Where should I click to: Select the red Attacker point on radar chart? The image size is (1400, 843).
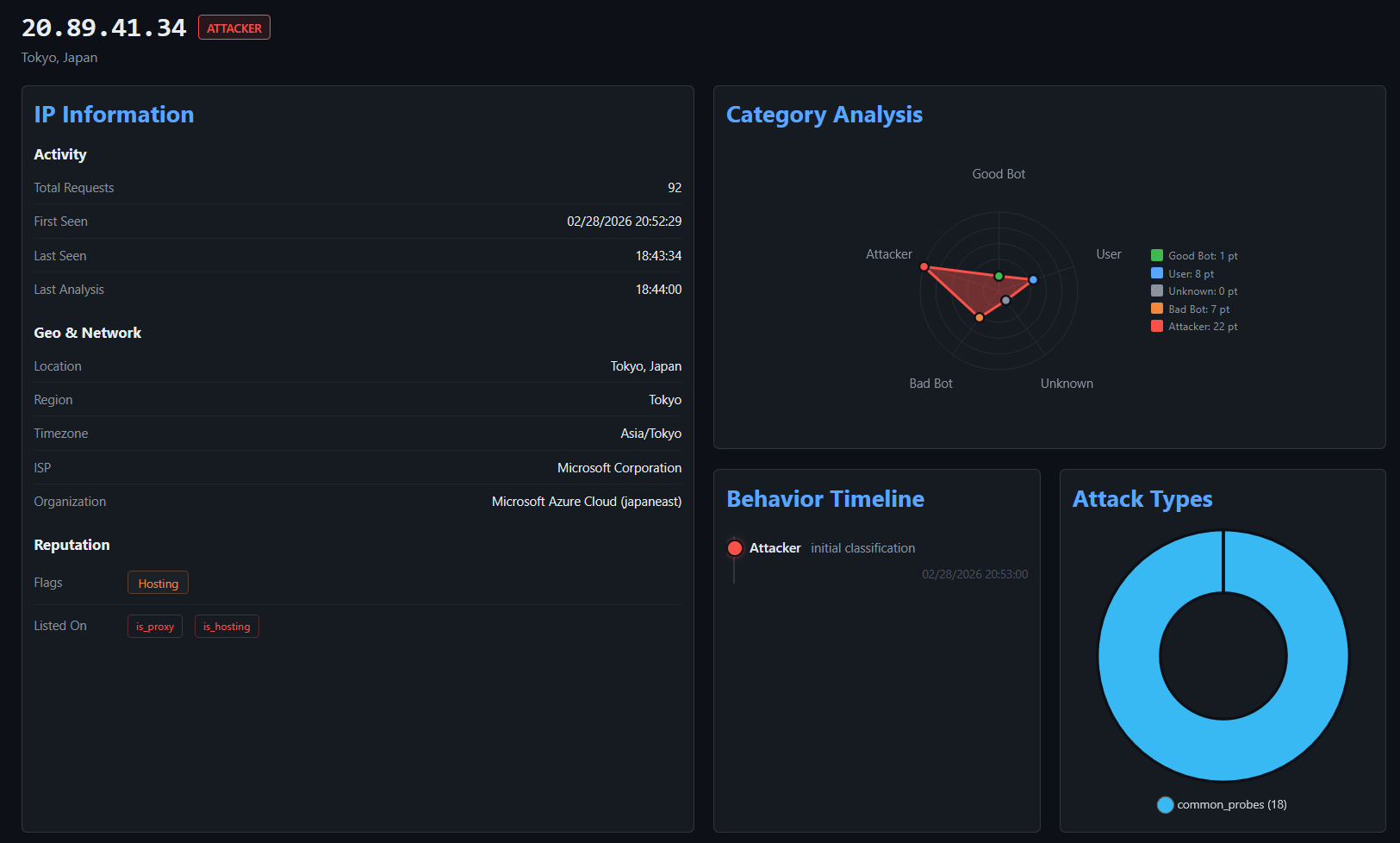(x=924, y=267)
